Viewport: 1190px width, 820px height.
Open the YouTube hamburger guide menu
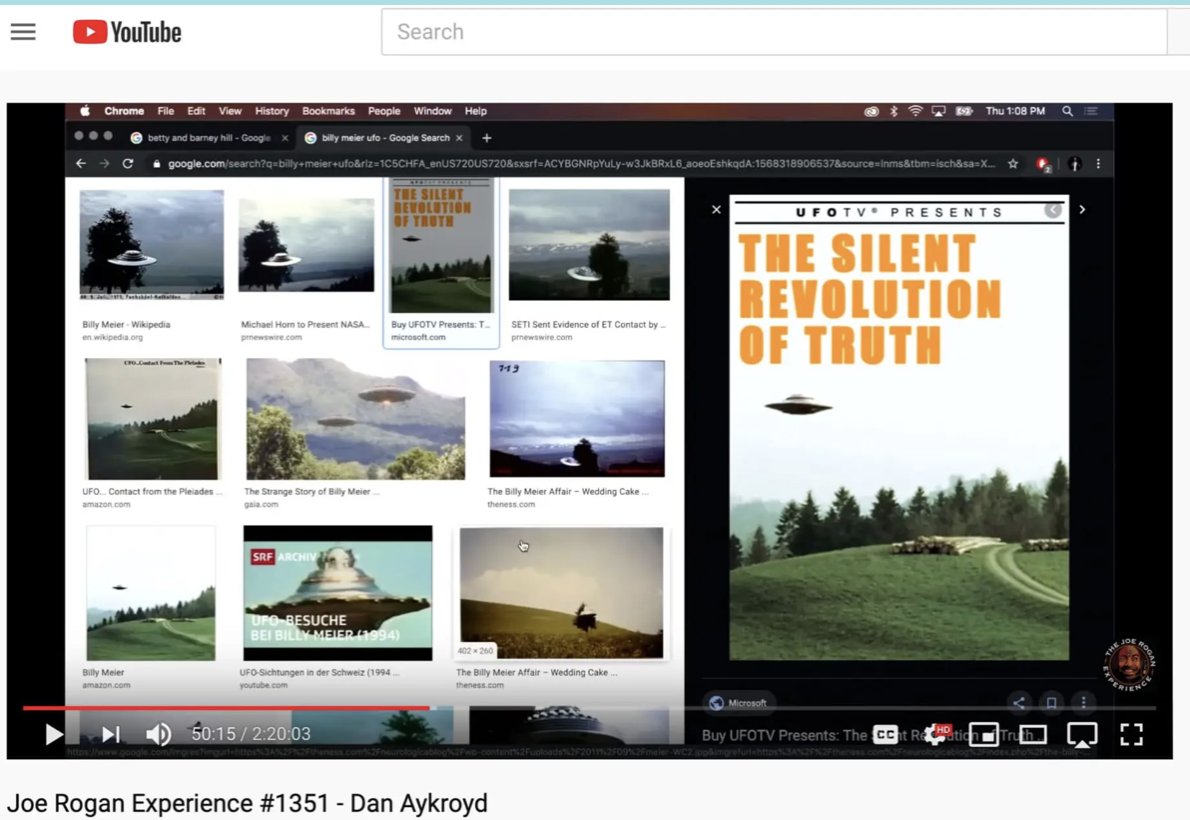23,32
